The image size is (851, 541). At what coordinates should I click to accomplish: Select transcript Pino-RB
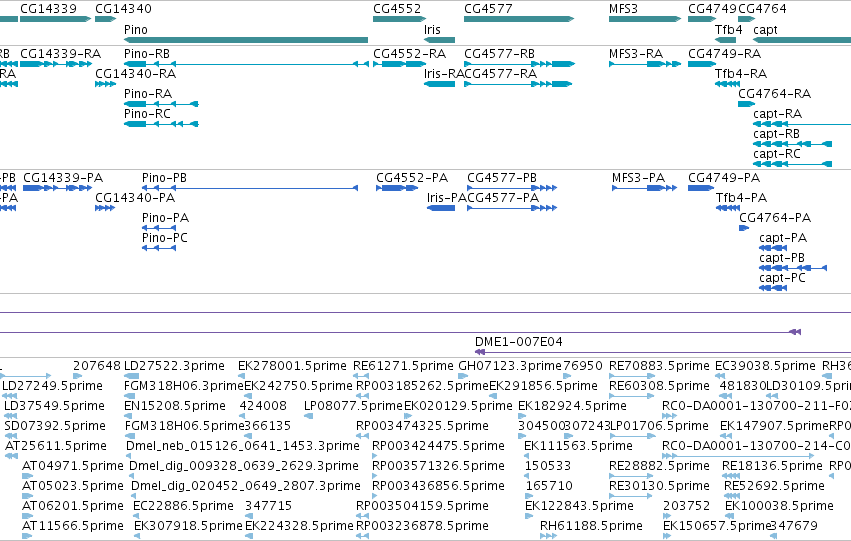click(x=246, y=64)
